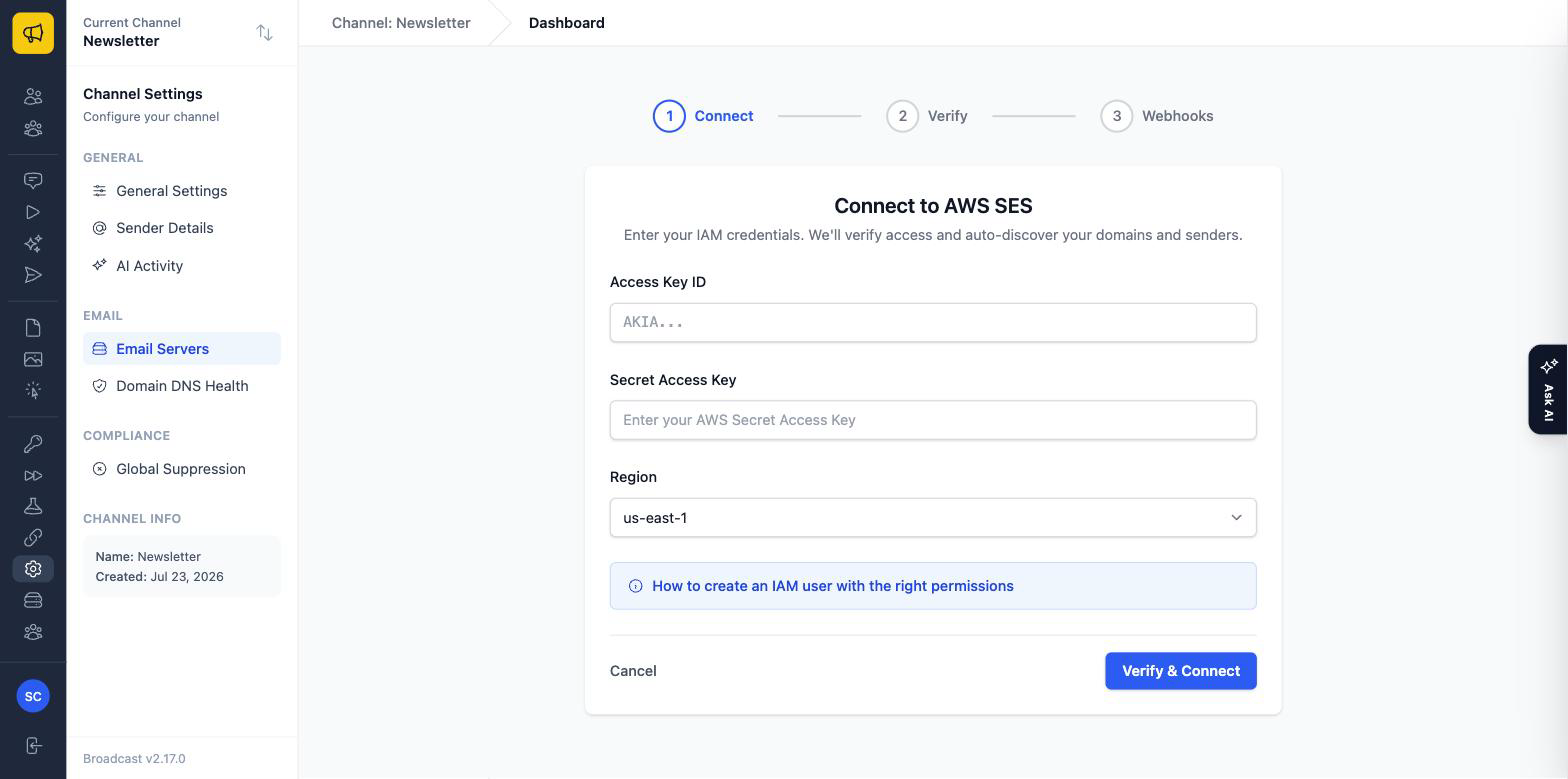Screen dimensions: 1568x779
Task: Click the Secret Access Key input field
Action: click(x=933, y=420)
